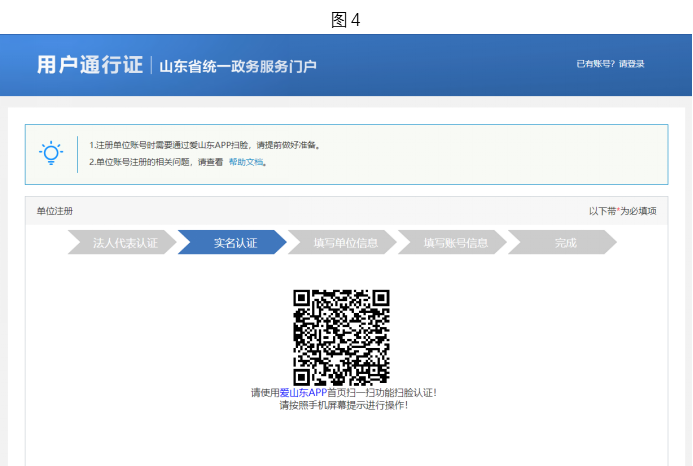Screen dimensions: 693x466
Task: Click the 以下带*为必填项 required note
Action: click(x=622, y=211)
